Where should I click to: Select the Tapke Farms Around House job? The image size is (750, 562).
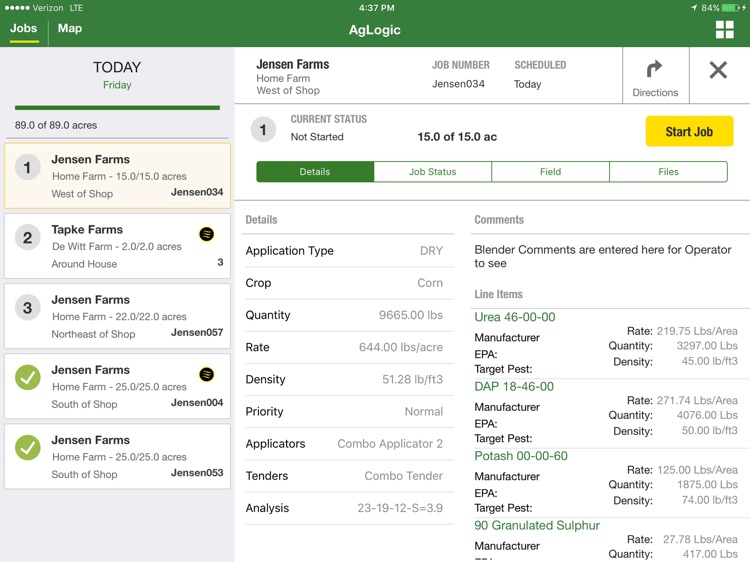click(x=117, y=246)
